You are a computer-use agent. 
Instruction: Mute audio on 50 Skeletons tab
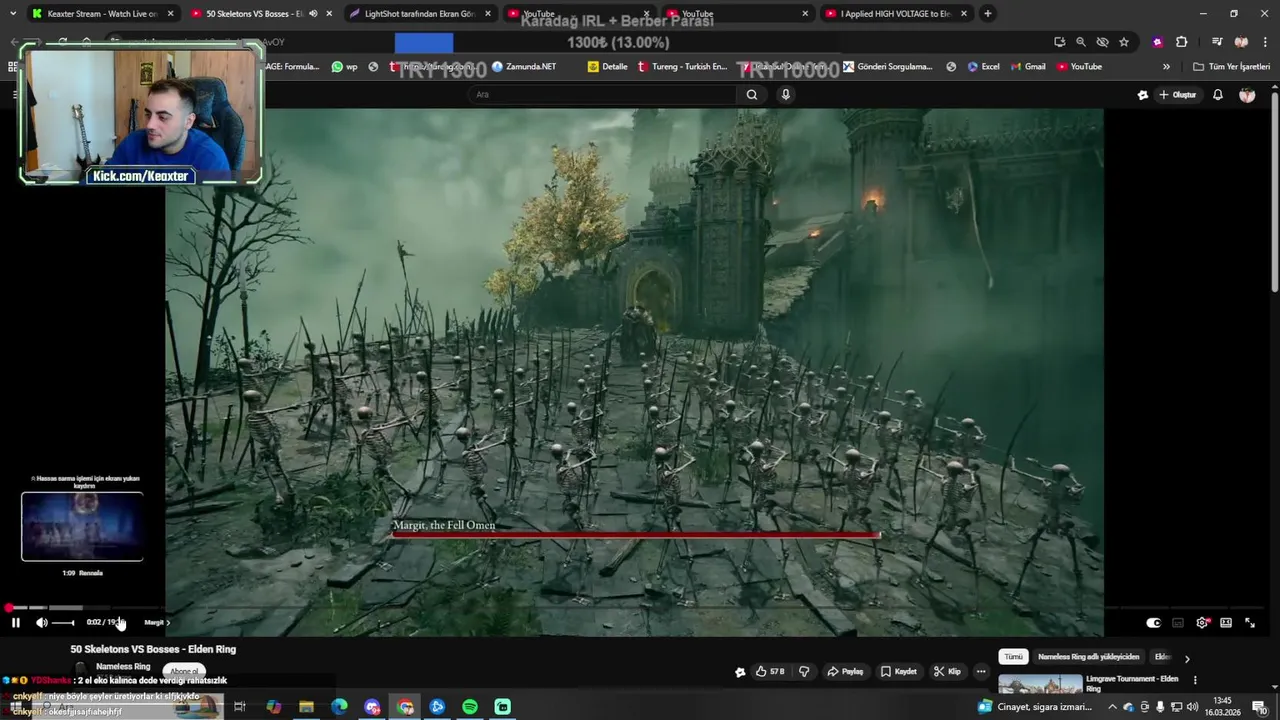(313, 14)
